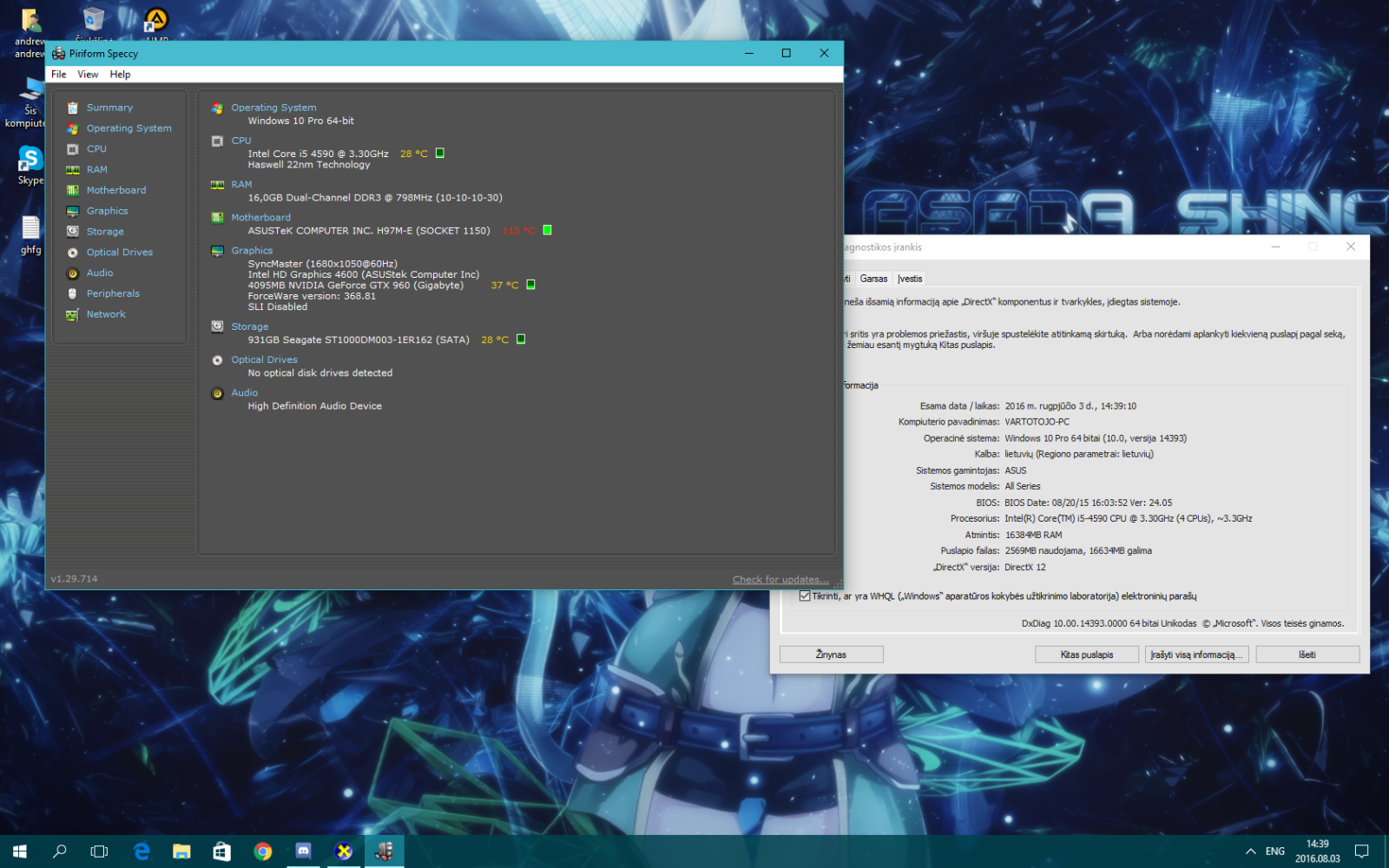Click Optical Drives icon beside summary heading
Viewport: 1389px width, 868px height.
tap(217, 360)
